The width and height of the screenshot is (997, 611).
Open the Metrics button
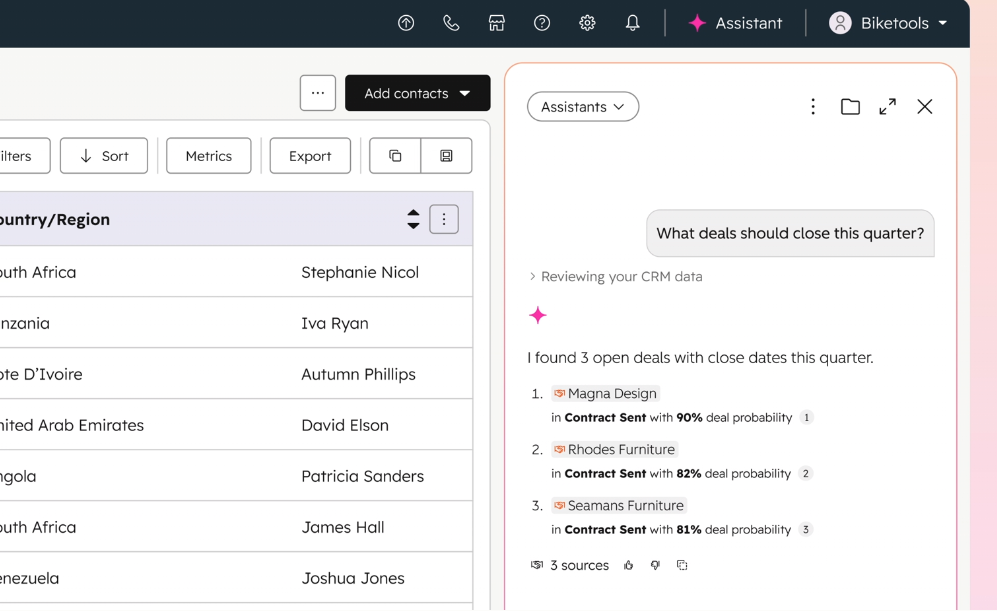point(209,156)
